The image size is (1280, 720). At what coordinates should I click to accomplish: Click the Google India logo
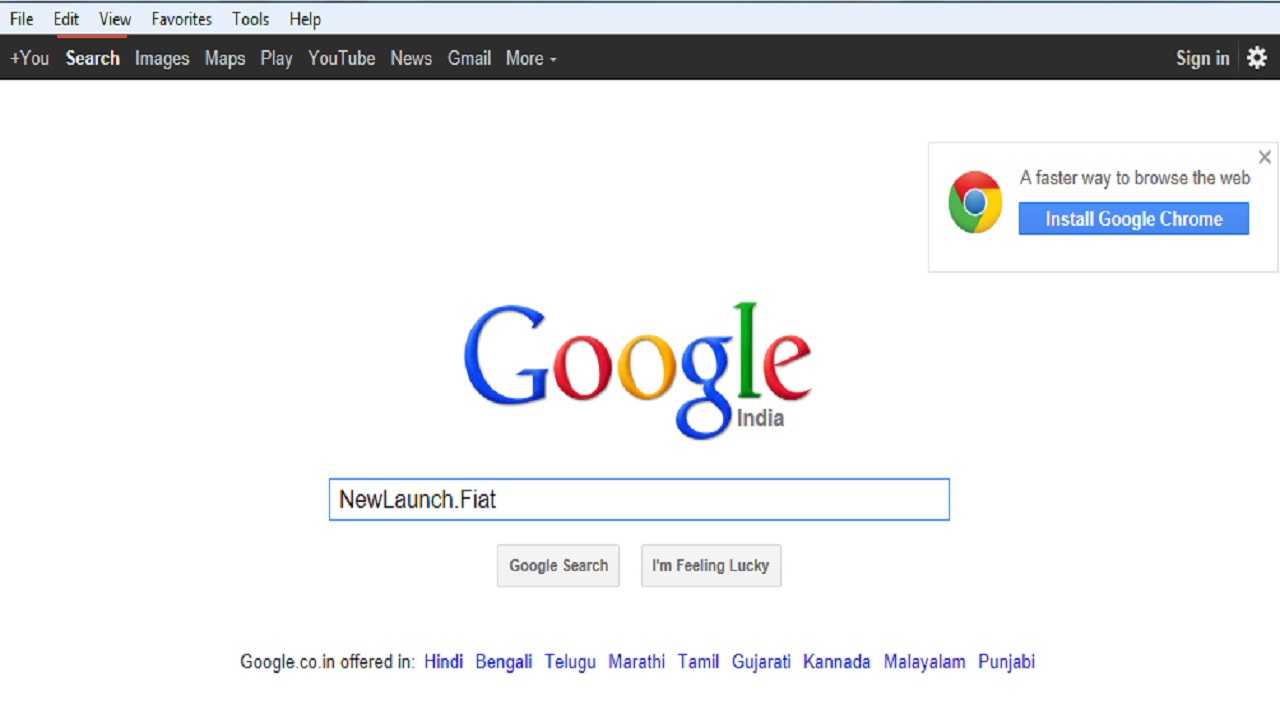(x=637, y=370)
